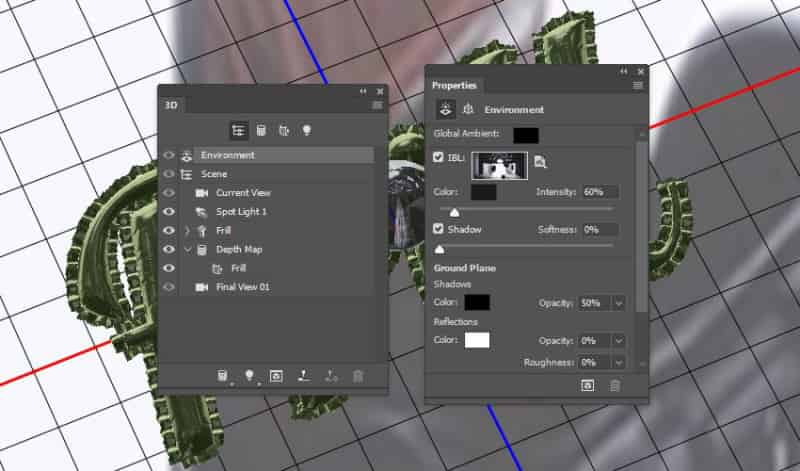The width and height of the screenshot is (800, 471).
Task: Click add new light bulb icon in 3D panel footer
Action: coord(249,376)
